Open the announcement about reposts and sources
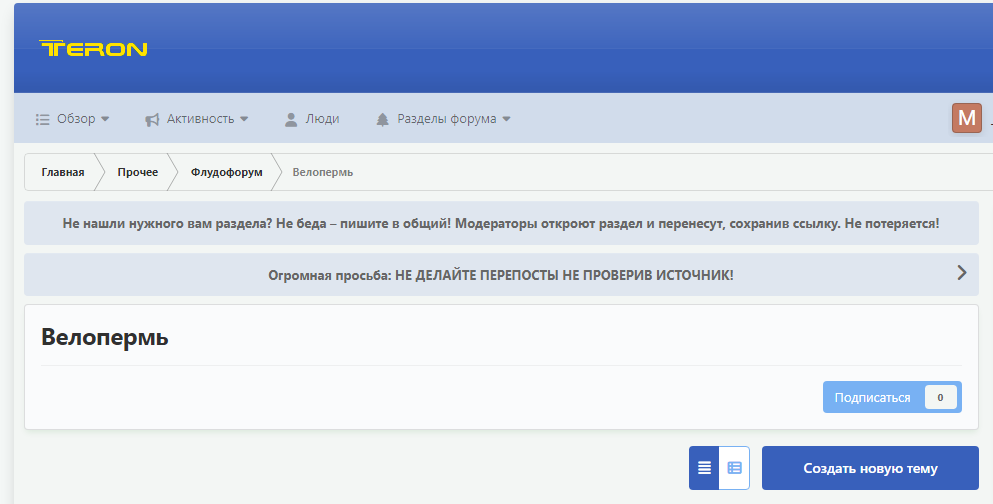The image size is (993, 504). pos(501,275)
